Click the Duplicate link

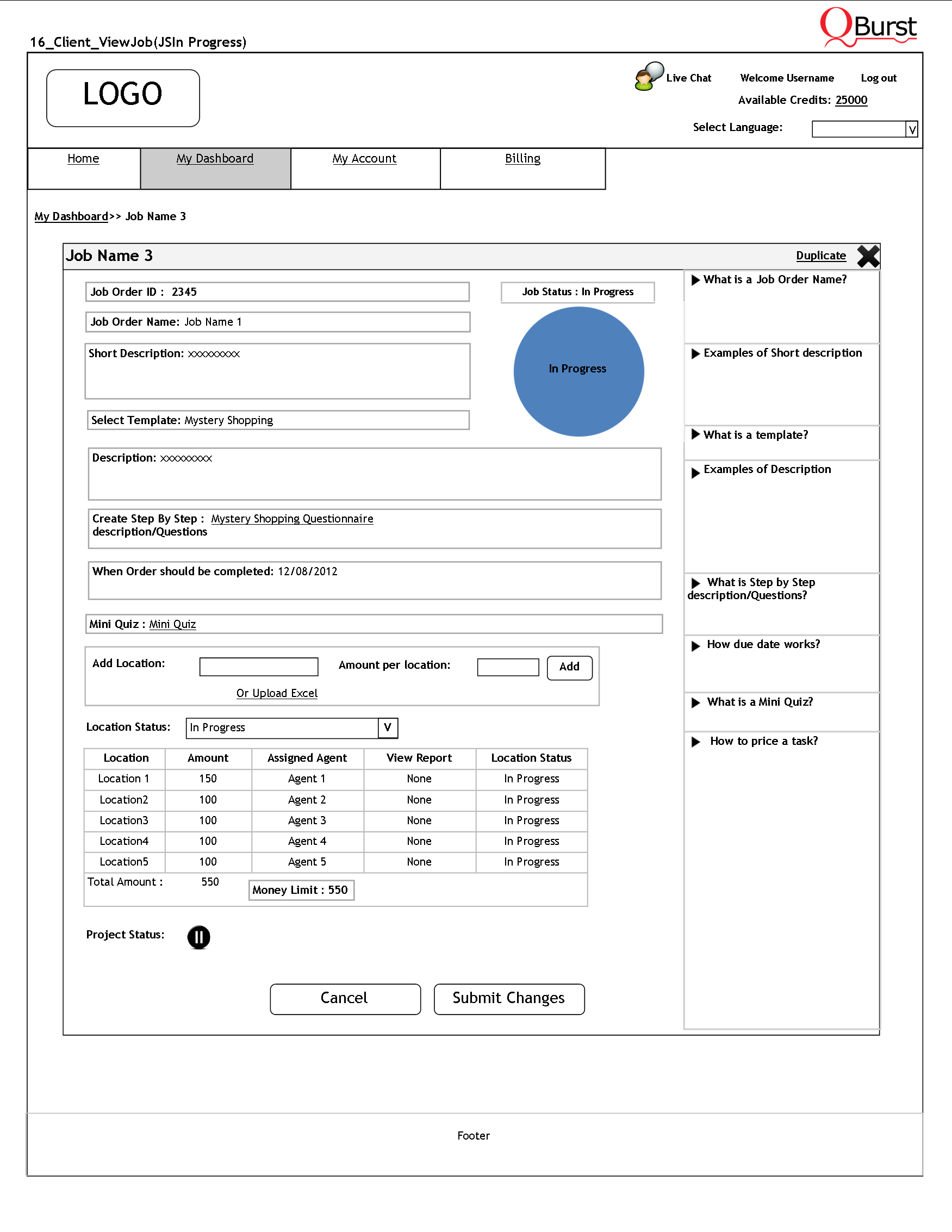[x=820, y=256]
